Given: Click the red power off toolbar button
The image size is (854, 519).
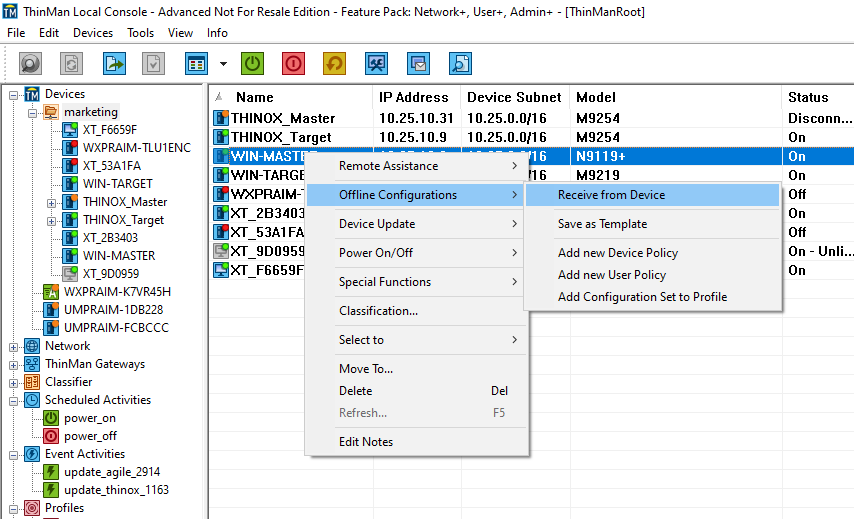Looking at the screenshot, I should (x=294, y=64).
